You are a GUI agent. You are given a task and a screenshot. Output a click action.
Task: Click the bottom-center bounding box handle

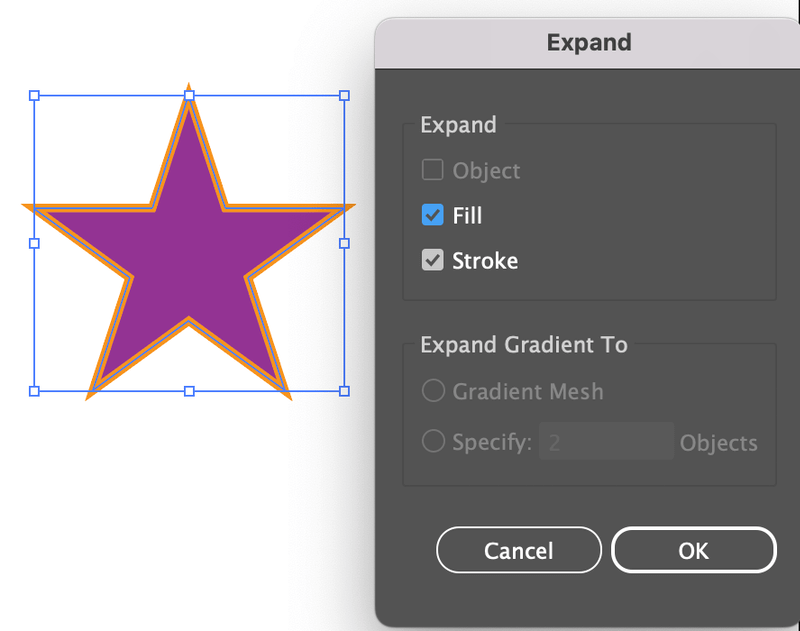[x=189, y=391]
